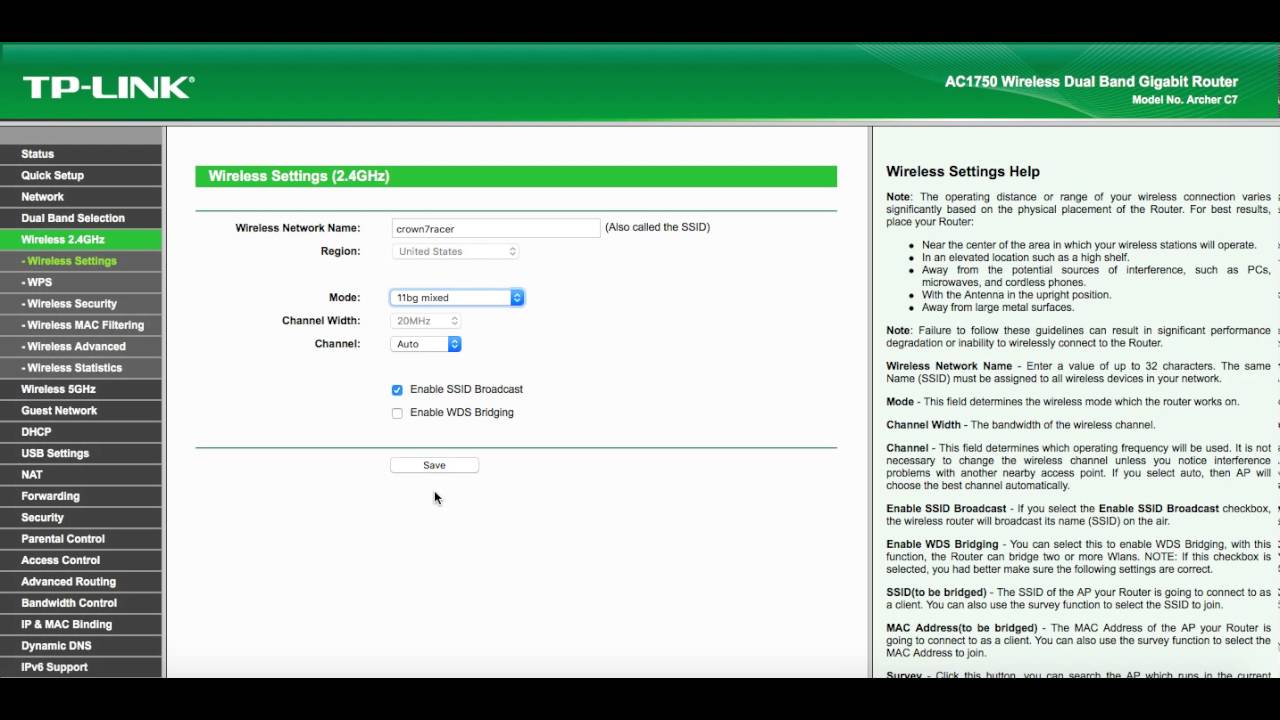Click the 'Region:' field label
Viewport: 1280px width, 720px height.
click(x=341, y=251)
